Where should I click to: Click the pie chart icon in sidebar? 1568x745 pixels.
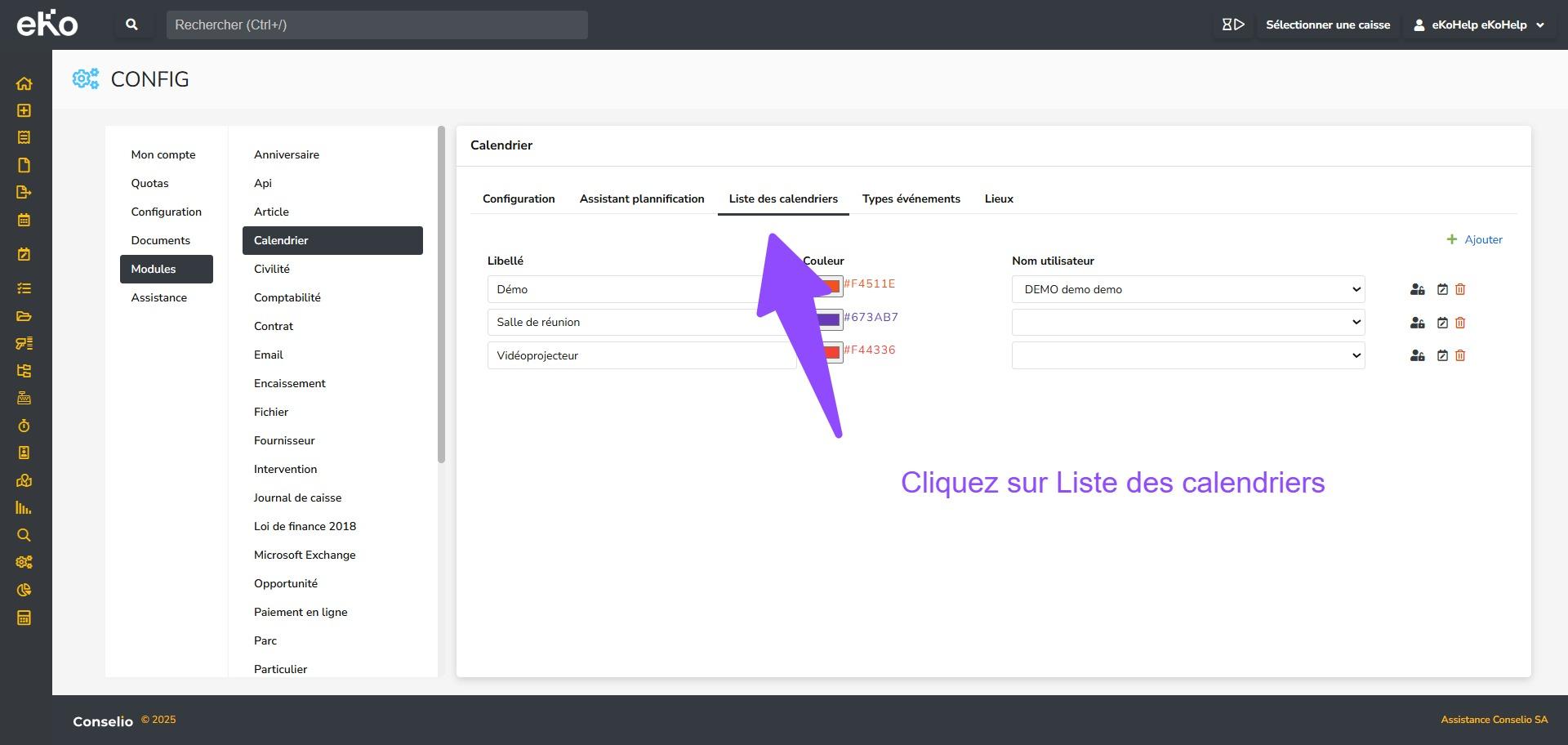24,590
